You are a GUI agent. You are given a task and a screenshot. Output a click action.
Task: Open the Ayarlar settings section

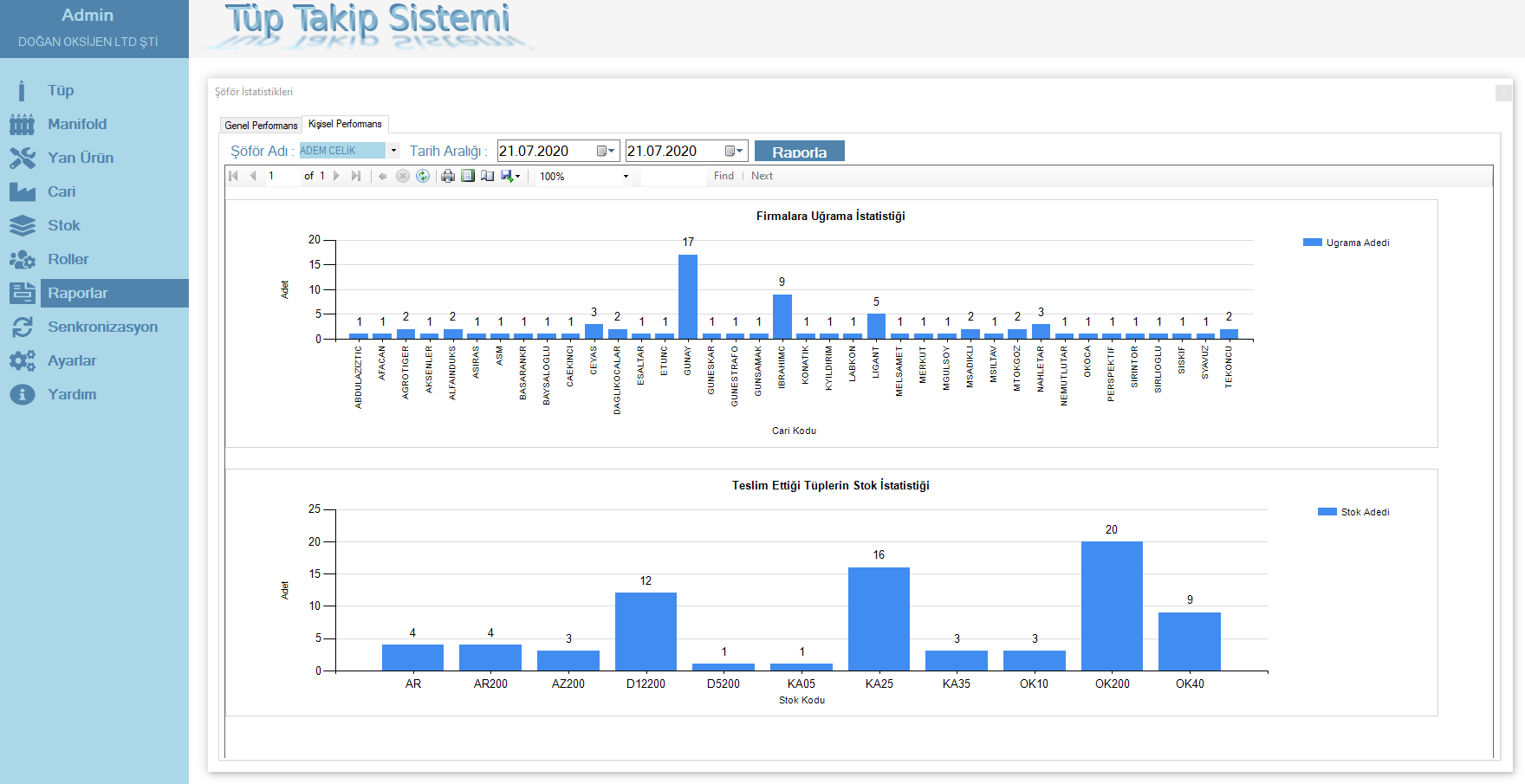(72, 360)
